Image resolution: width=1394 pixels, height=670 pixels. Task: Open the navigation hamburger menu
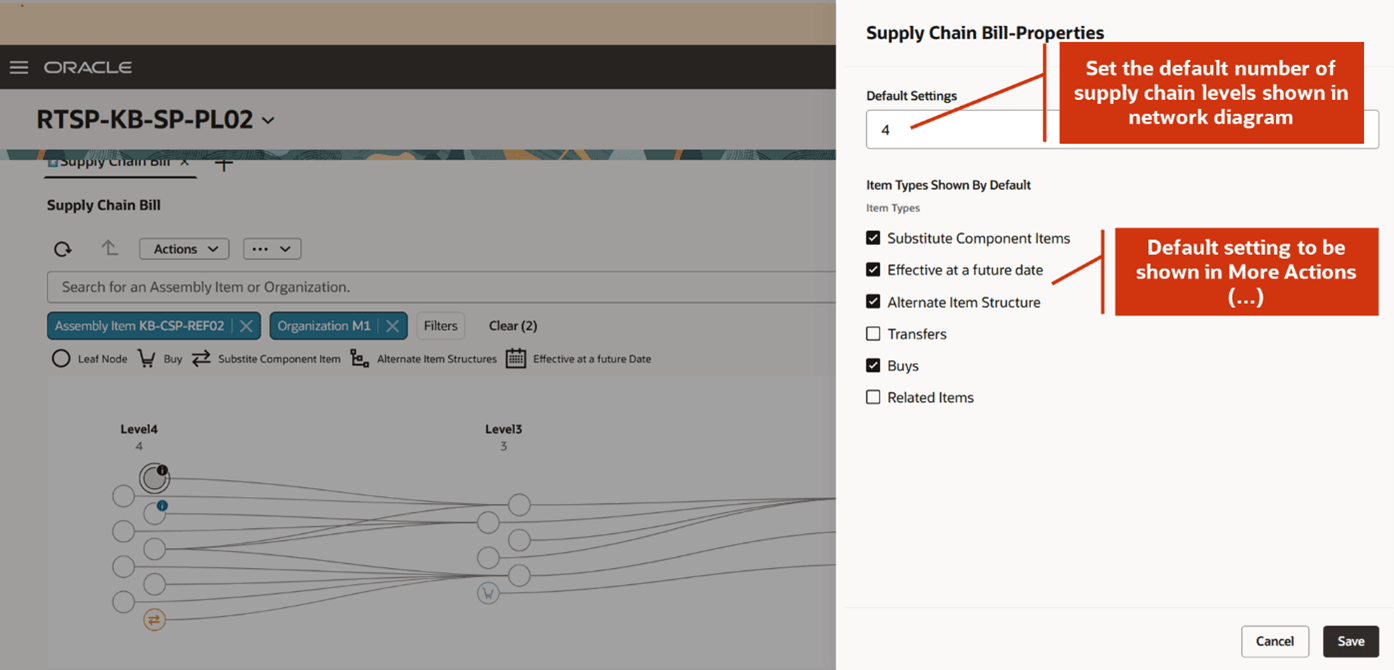18,67
